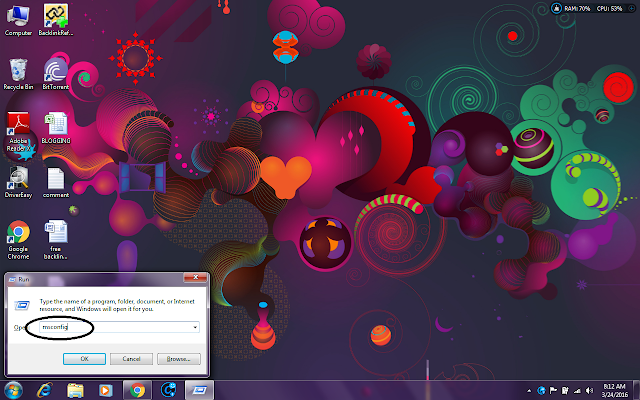Image resolution: width=640 pixels, height=400 pixels.
Task: Open the network signal tray icon
Action: pyautogui.click(x=577, y=391)
